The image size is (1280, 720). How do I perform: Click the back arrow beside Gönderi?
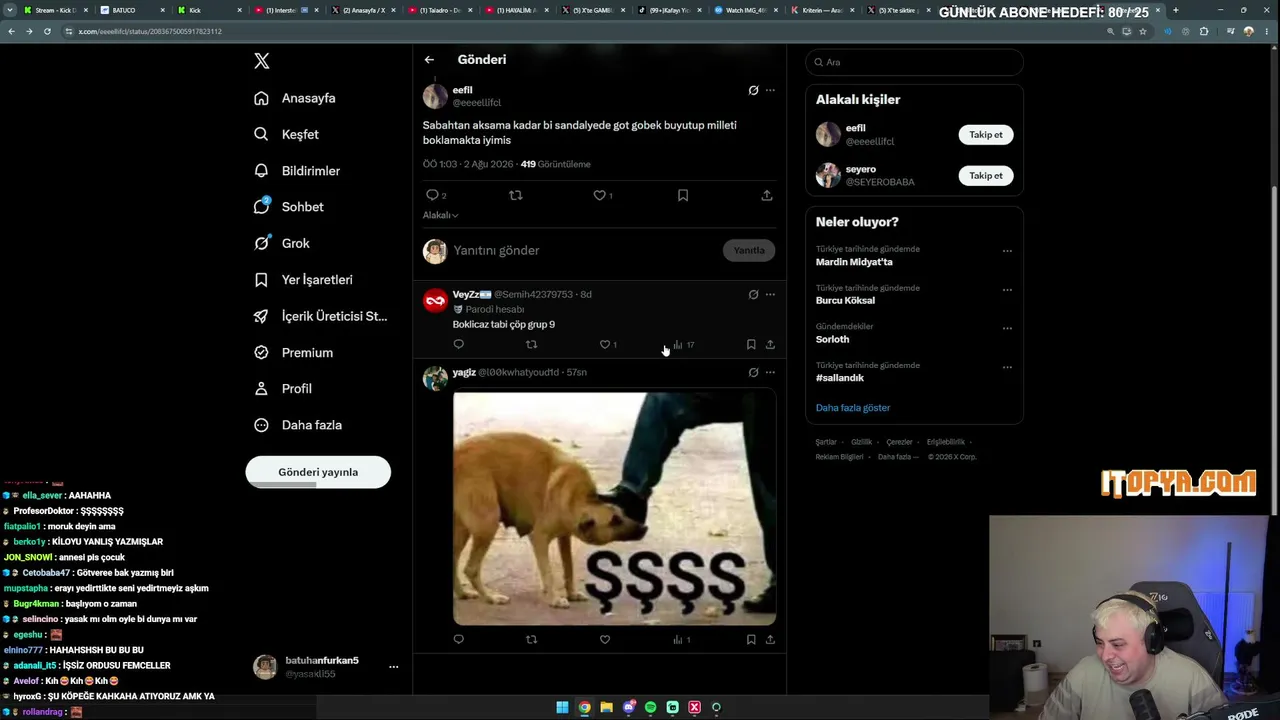point(429,60)
